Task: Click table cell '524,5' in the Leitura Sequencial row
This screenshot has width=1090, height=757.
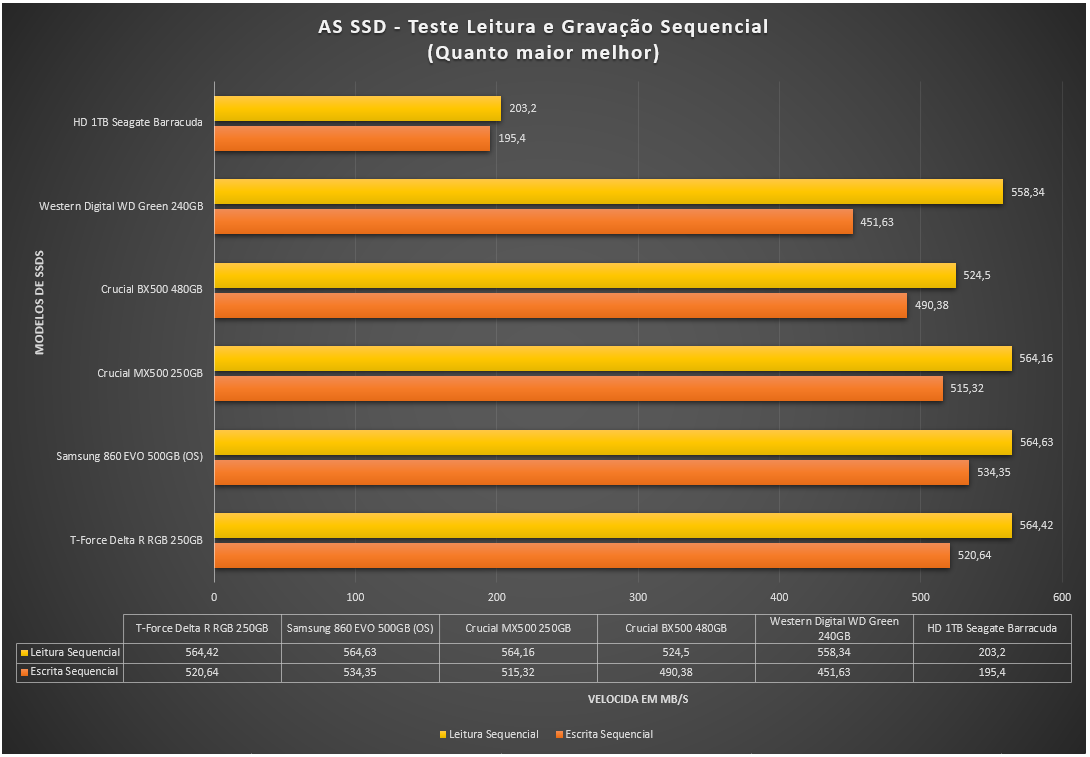Action: click(x=676, y=653)
